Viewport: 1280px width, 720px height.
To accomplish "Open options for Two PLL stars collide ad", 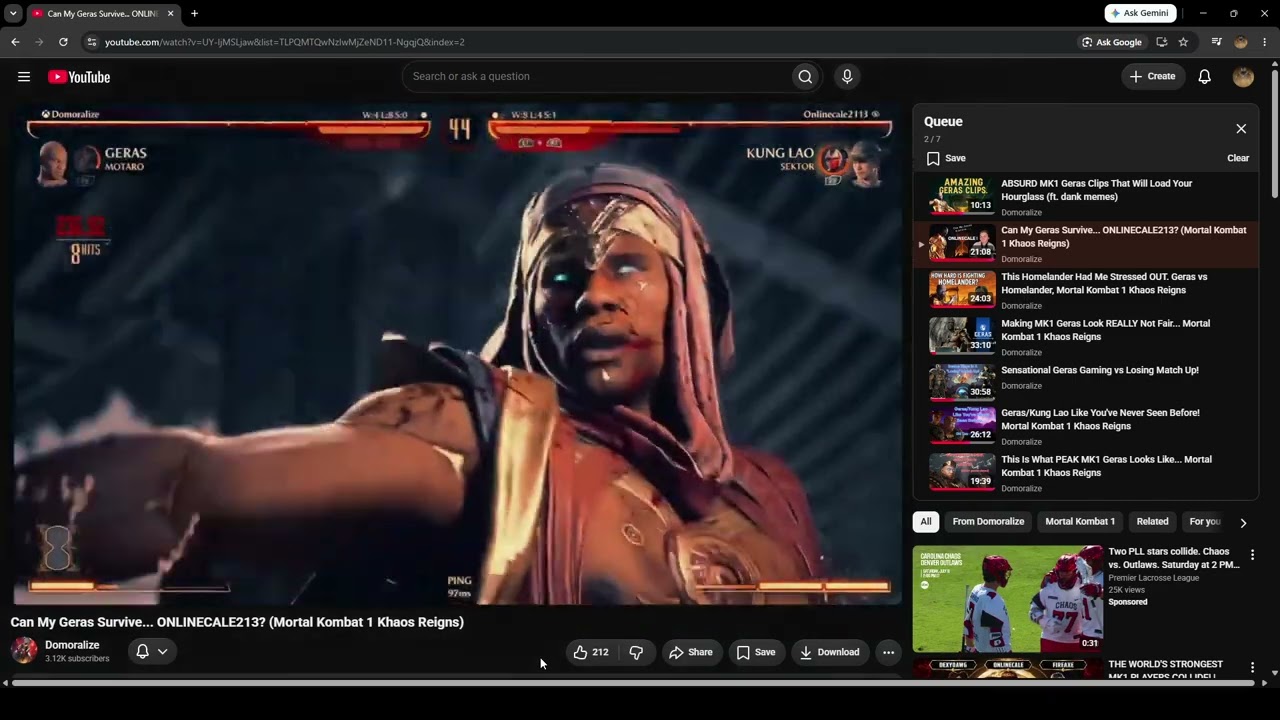I will [x=1252, y=555].
